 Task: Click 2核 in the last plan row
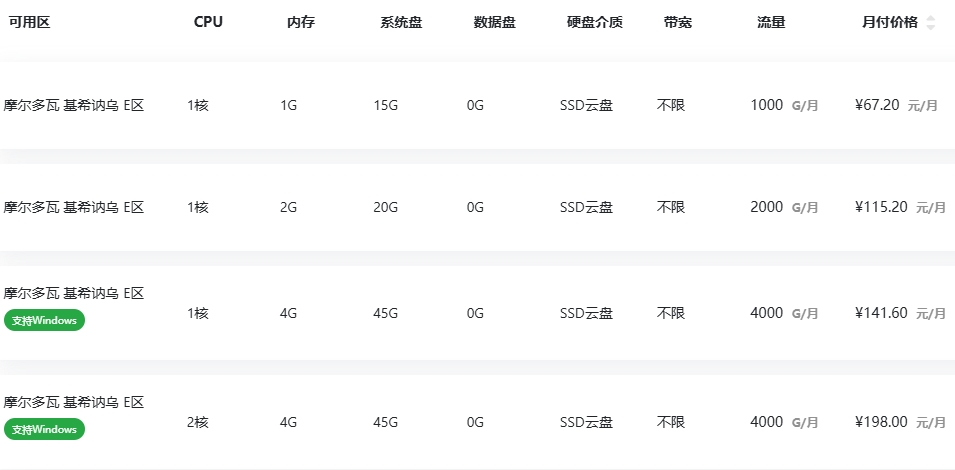[198, 422]
